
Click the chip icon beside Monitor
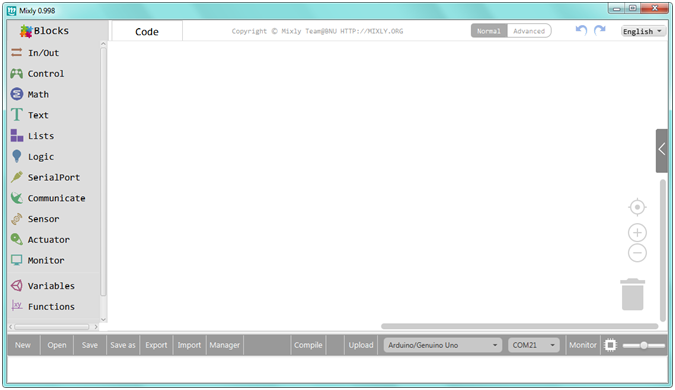[610, 345]
